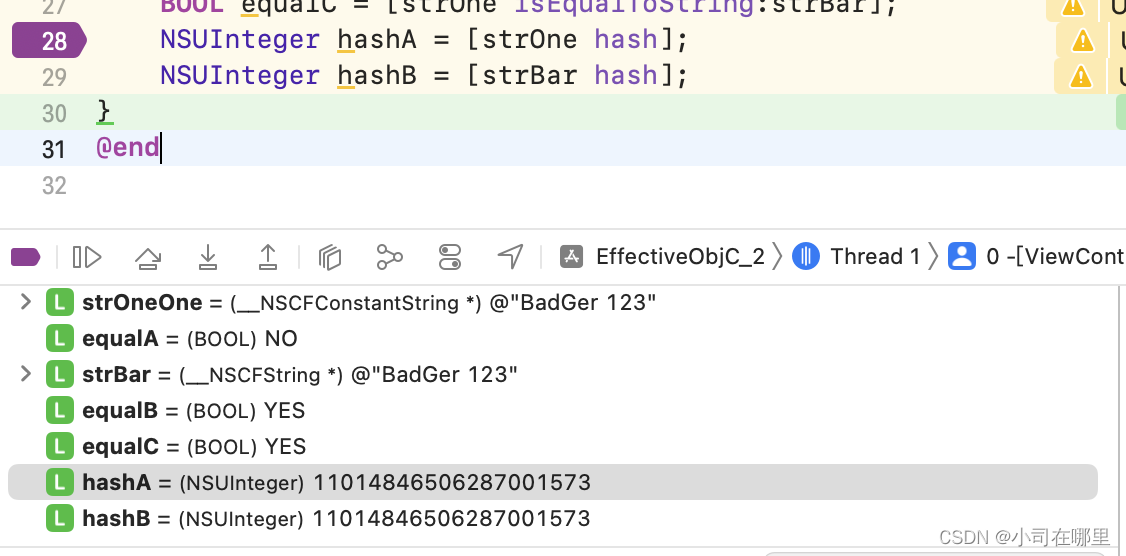This screenshot has height=556, width=1126.
Task: Select the stack frame 0 -[ViewCont item
Action: pos(1040,257)
